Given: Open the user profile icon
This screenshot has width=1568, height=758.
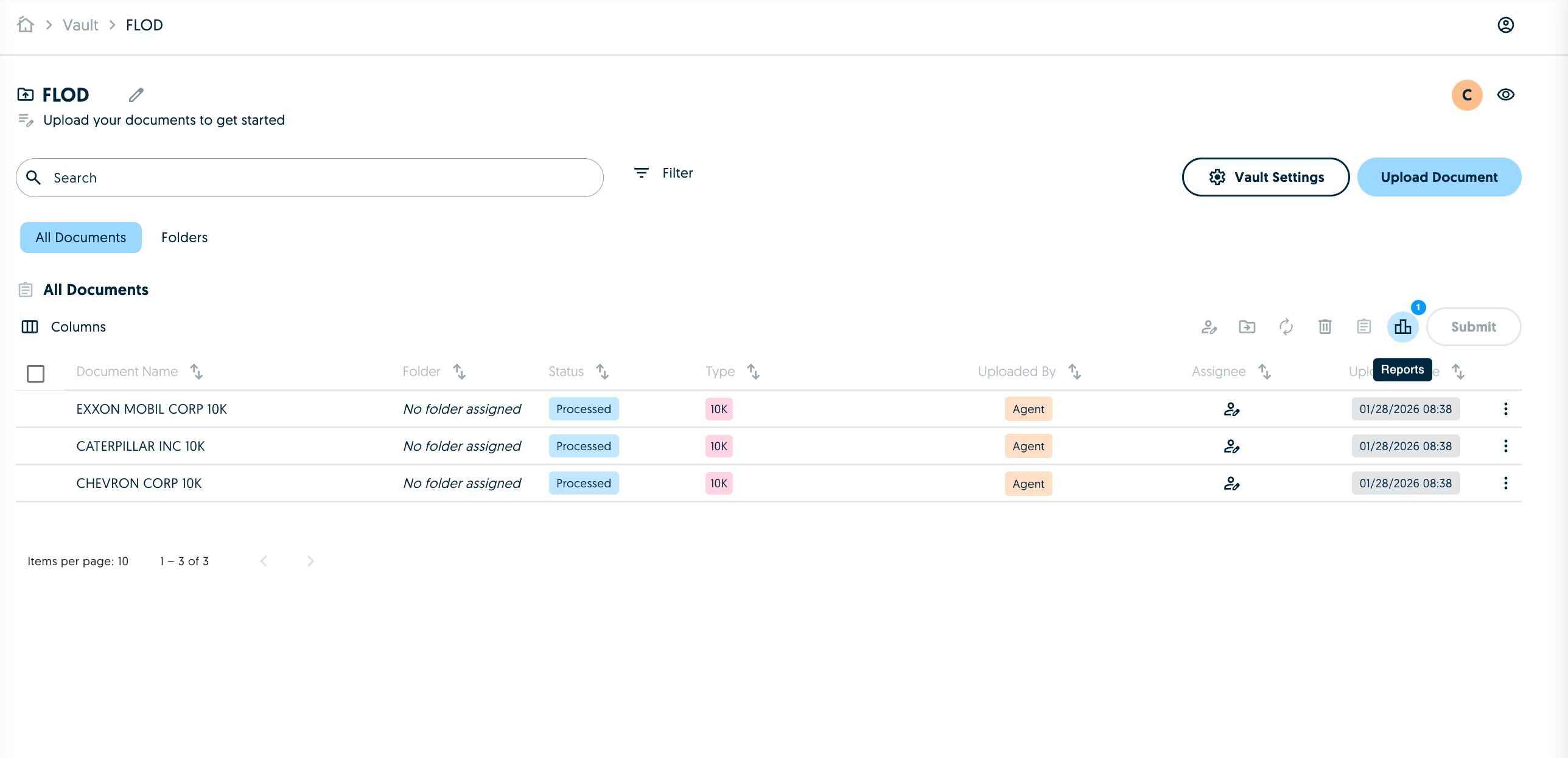Looking at the screenshot, I should [1505, 25].
